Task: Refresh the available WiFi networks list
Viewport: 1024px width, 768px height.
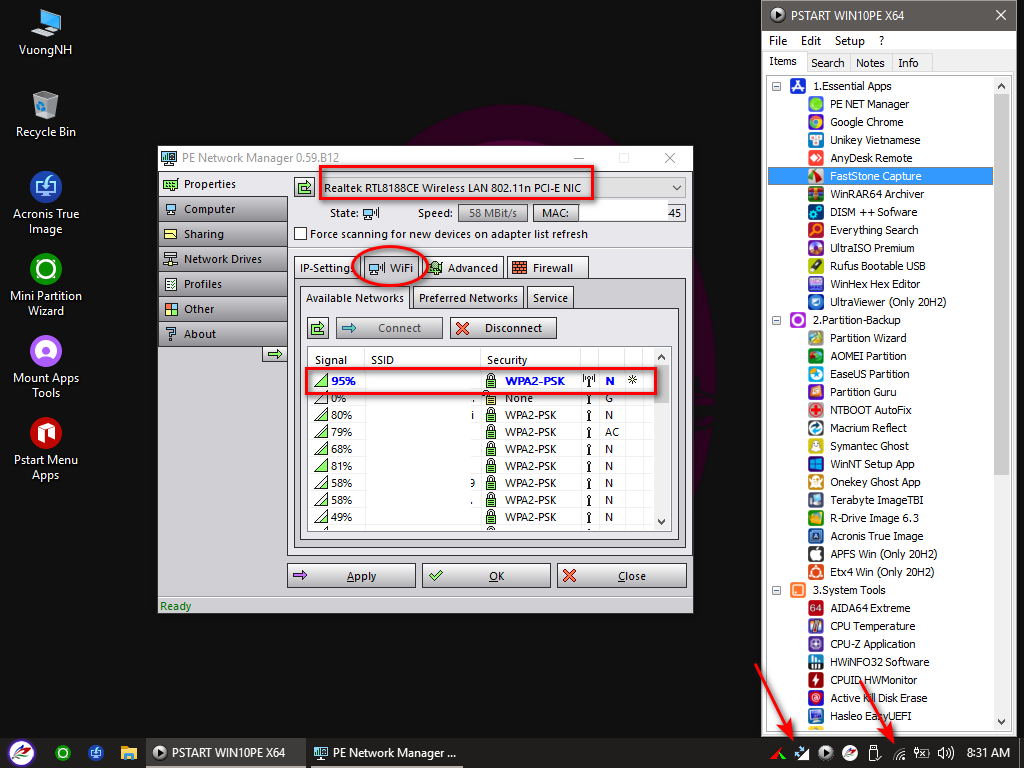Action: (x=318, y=328)
